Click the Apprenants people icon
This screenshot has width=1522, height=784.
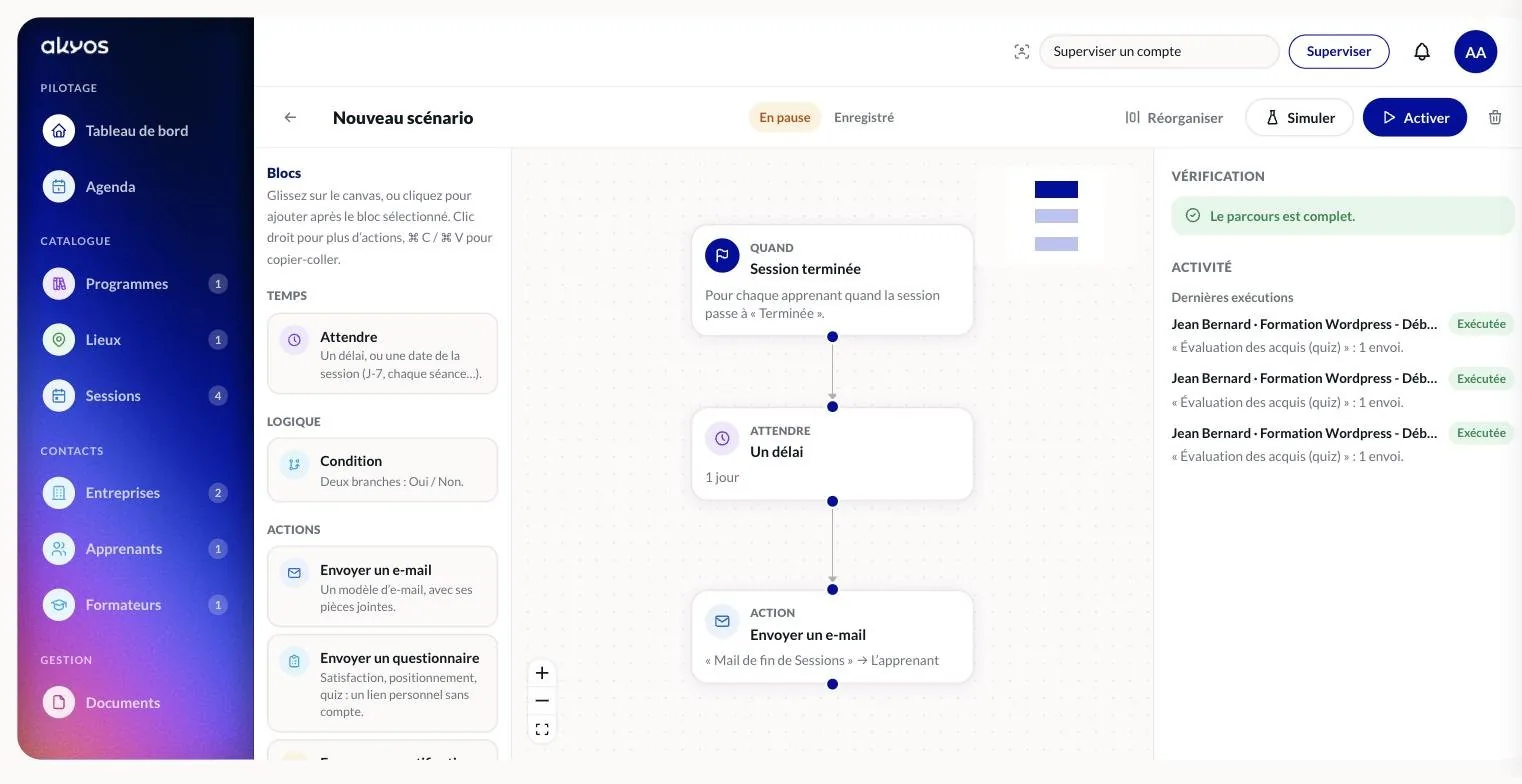(x=59, y=549)
